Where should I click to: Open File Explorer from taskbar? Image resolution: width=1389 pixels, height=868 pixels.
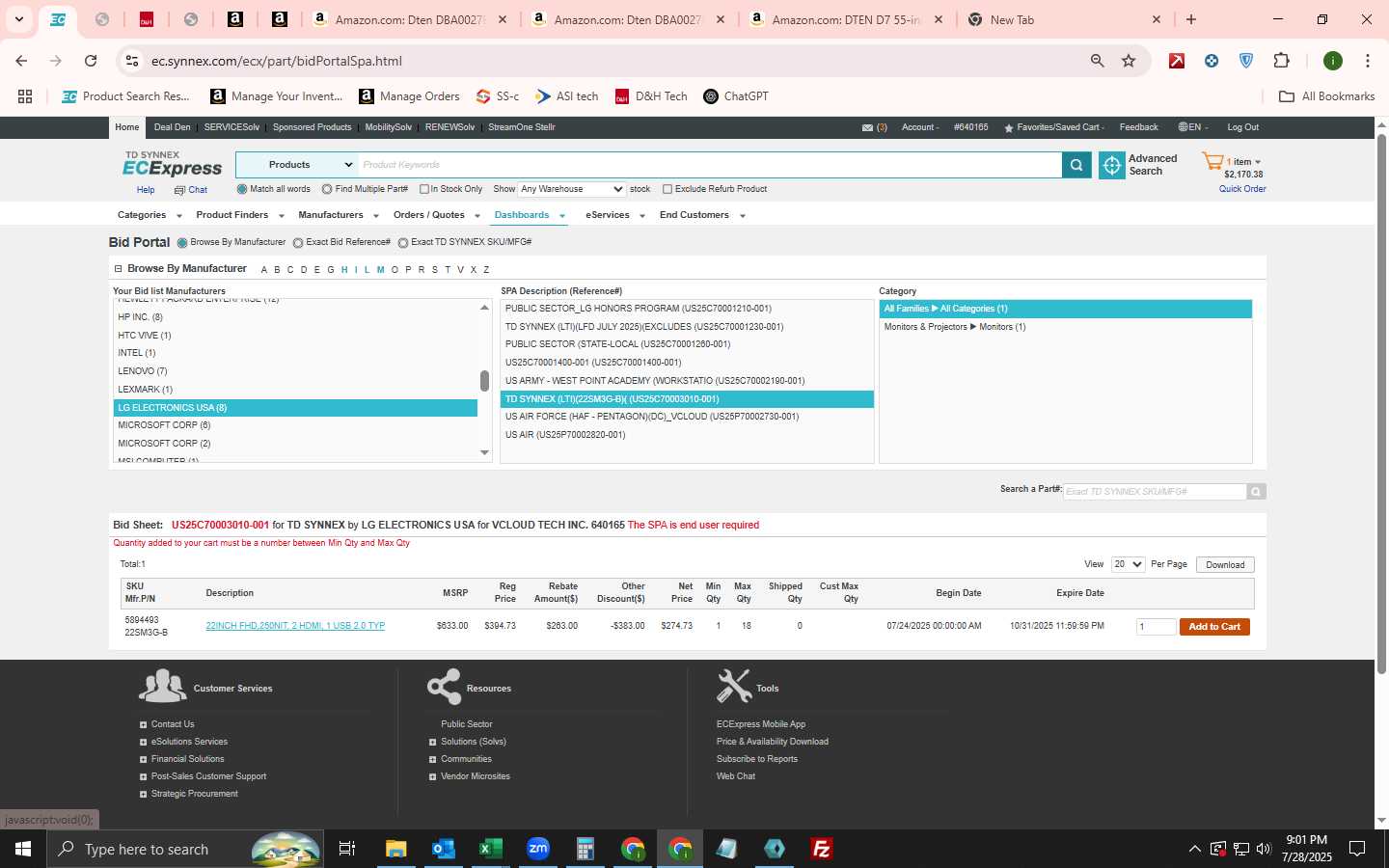pos(395,849)
